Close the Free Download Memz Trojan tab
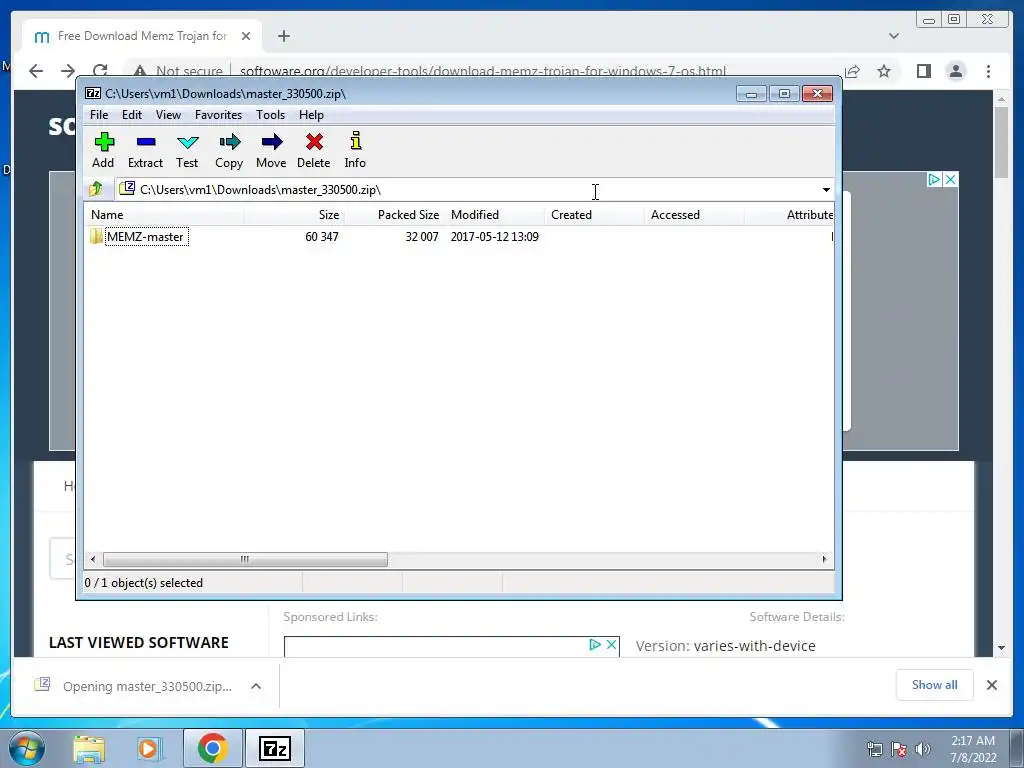 point(246,36)
